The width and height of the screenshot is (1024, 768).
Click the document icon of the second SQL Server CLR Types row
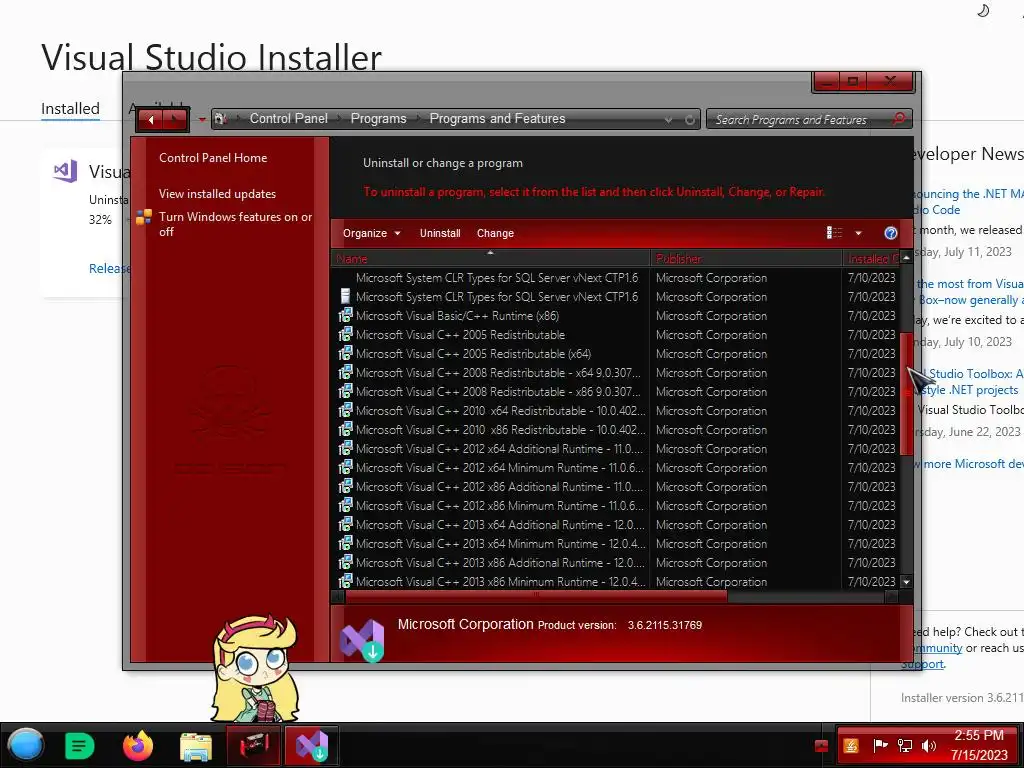345,296
